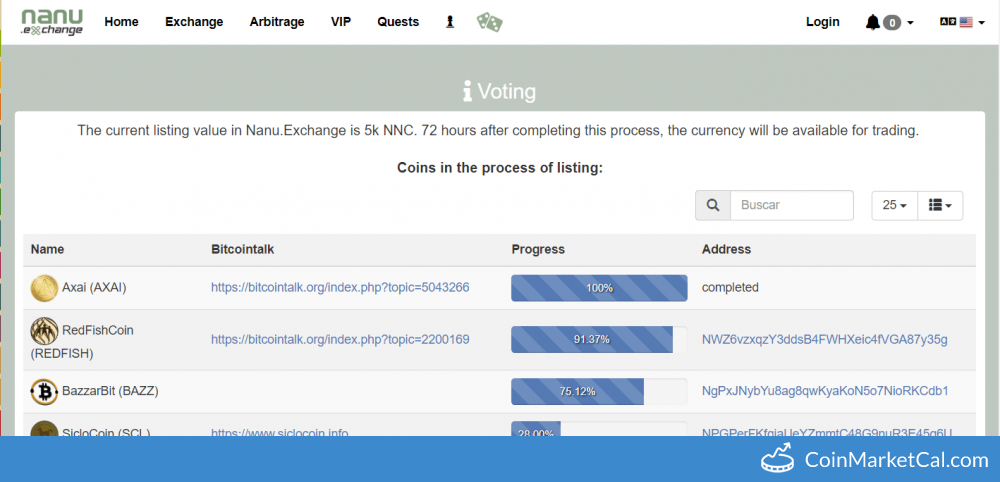This screenshot has width=1000, height=482.
Task: Click the search magnifier icon
Action: [x=713, y=205]
